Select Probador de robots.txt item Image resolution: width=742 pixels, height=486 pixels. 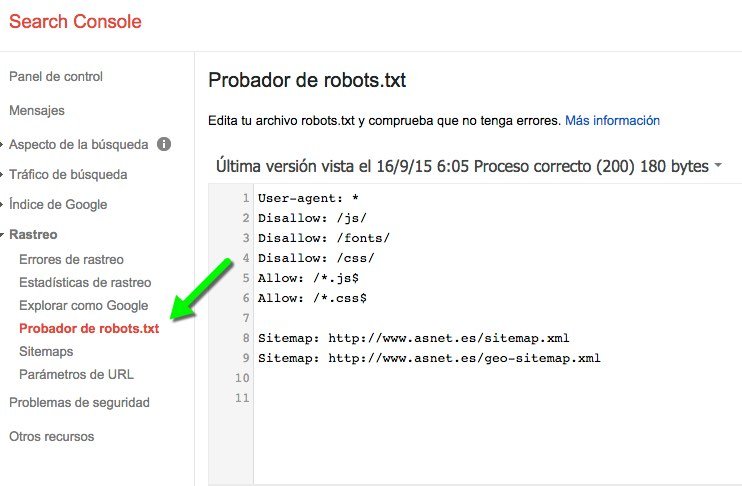[89, 329]
